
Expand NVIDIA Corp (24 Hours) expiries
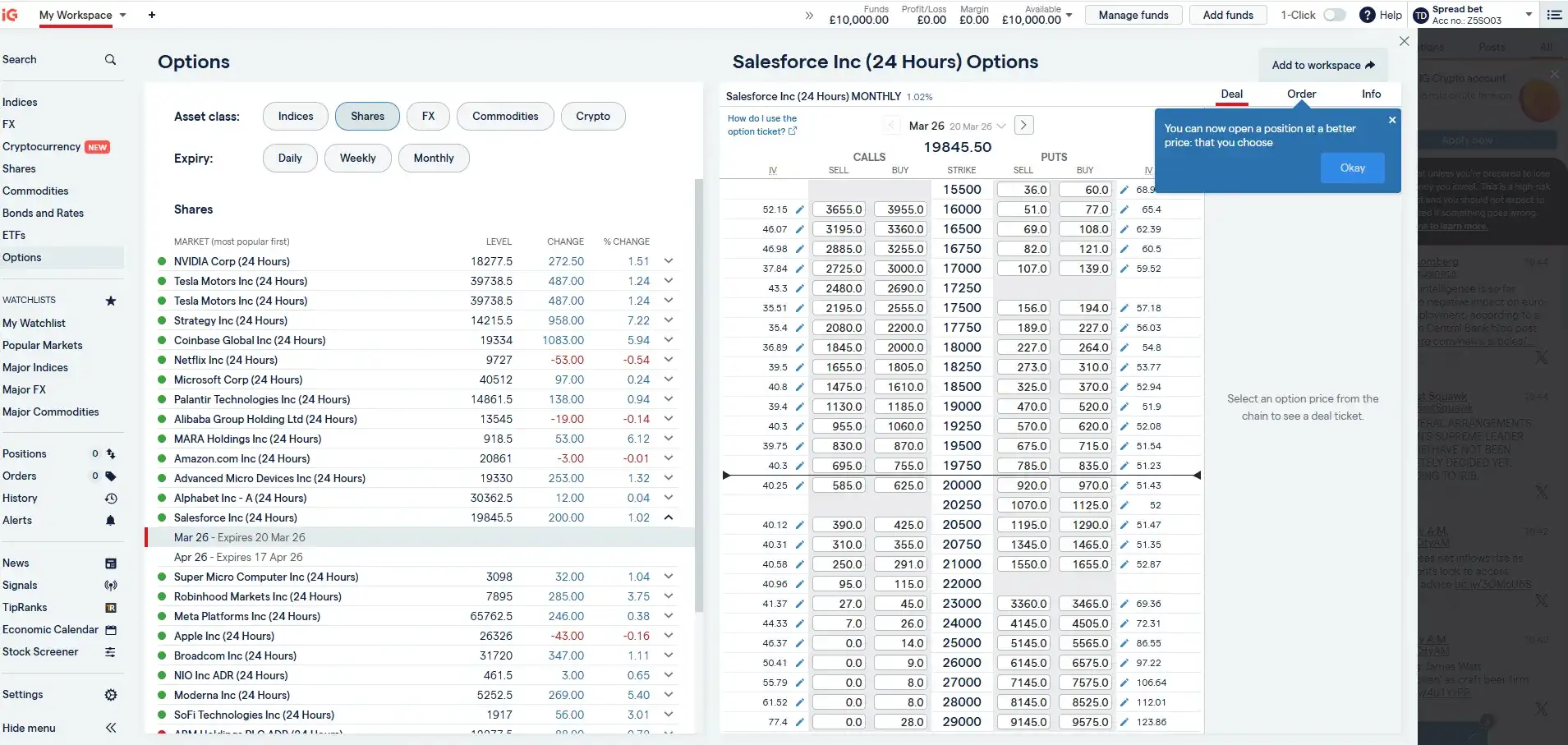669,261
